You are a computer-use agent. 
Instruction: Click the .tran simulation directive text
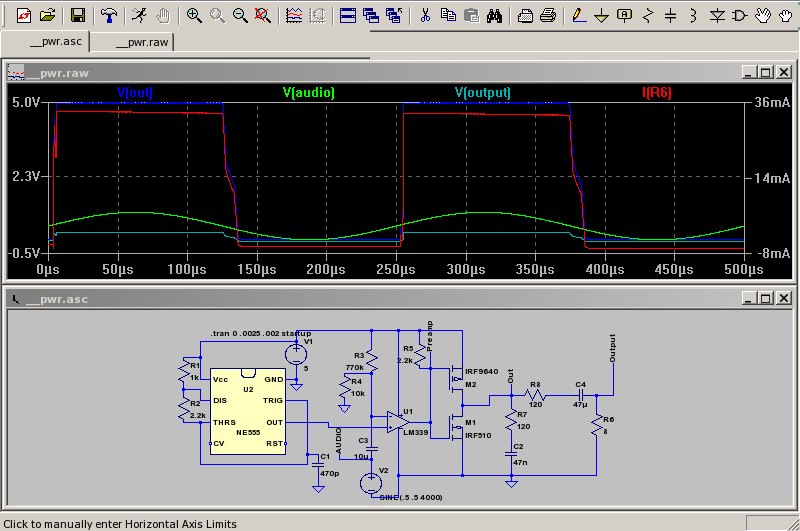[261, 333]
